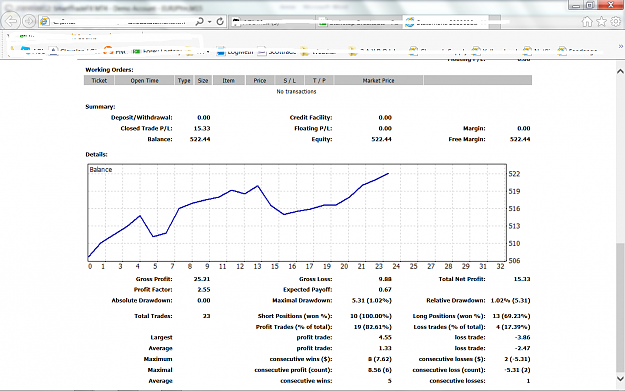This screenshot has height=391, width=625.
Task: Click the Item column header
Action: pyautogui.click(x=228, y=81)
